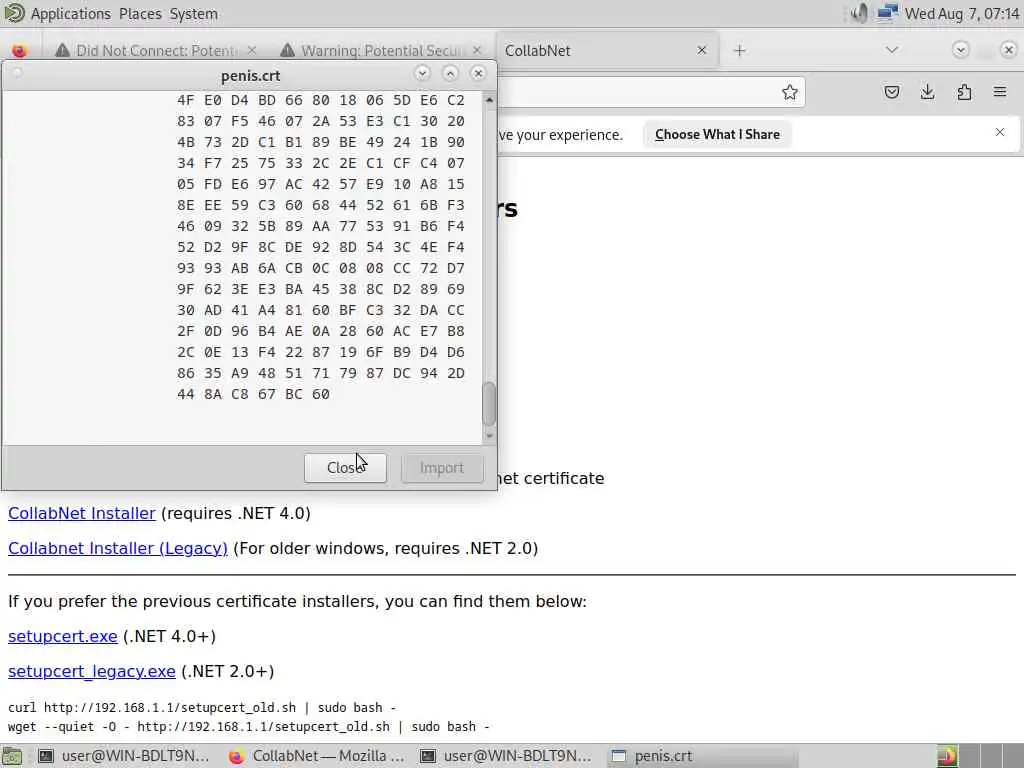Click the wget setupcert_old.sh command text
This screenshot has height=768, width=1024.
point(249,727)
